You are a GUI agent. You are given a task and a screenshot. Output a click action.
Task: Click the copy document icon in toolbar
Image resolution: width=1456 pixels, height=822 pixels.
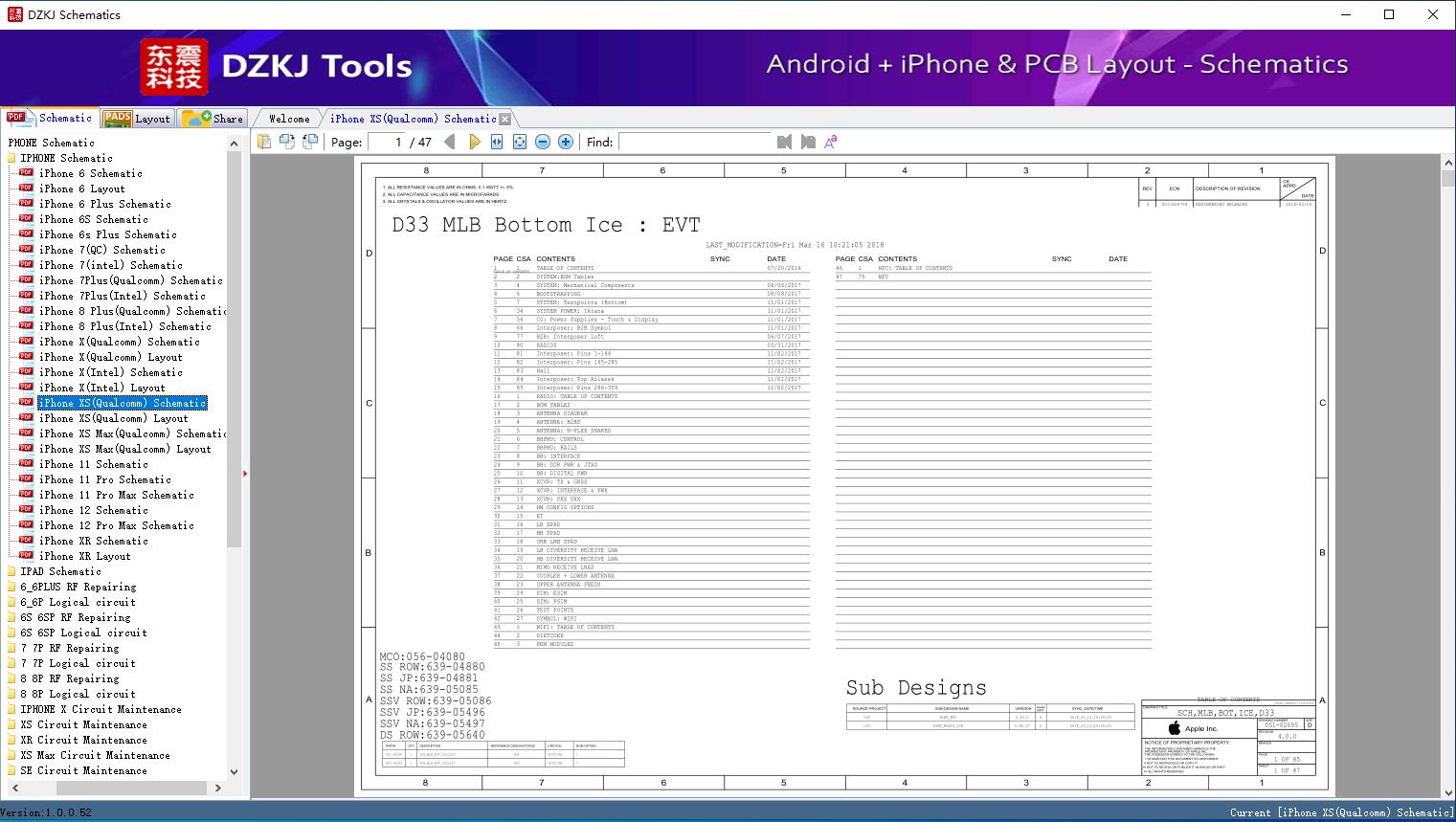[264, 142]
